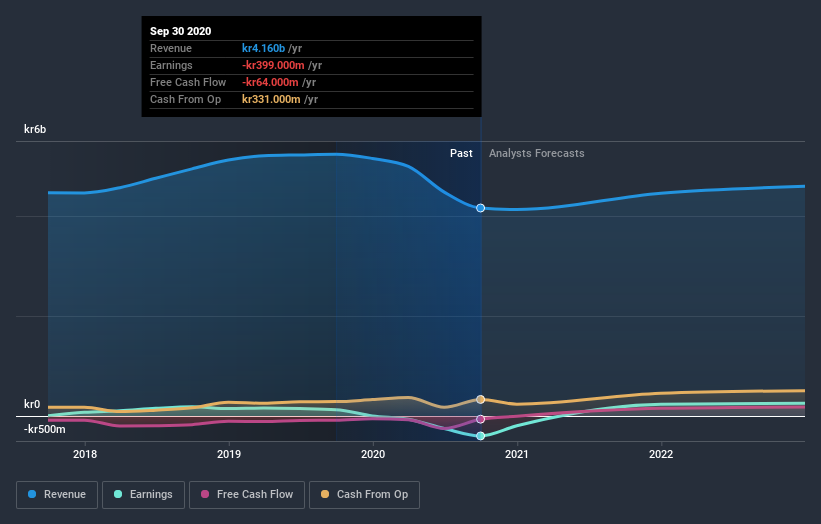Click the Cash From Op data point marker

(480, 399)
